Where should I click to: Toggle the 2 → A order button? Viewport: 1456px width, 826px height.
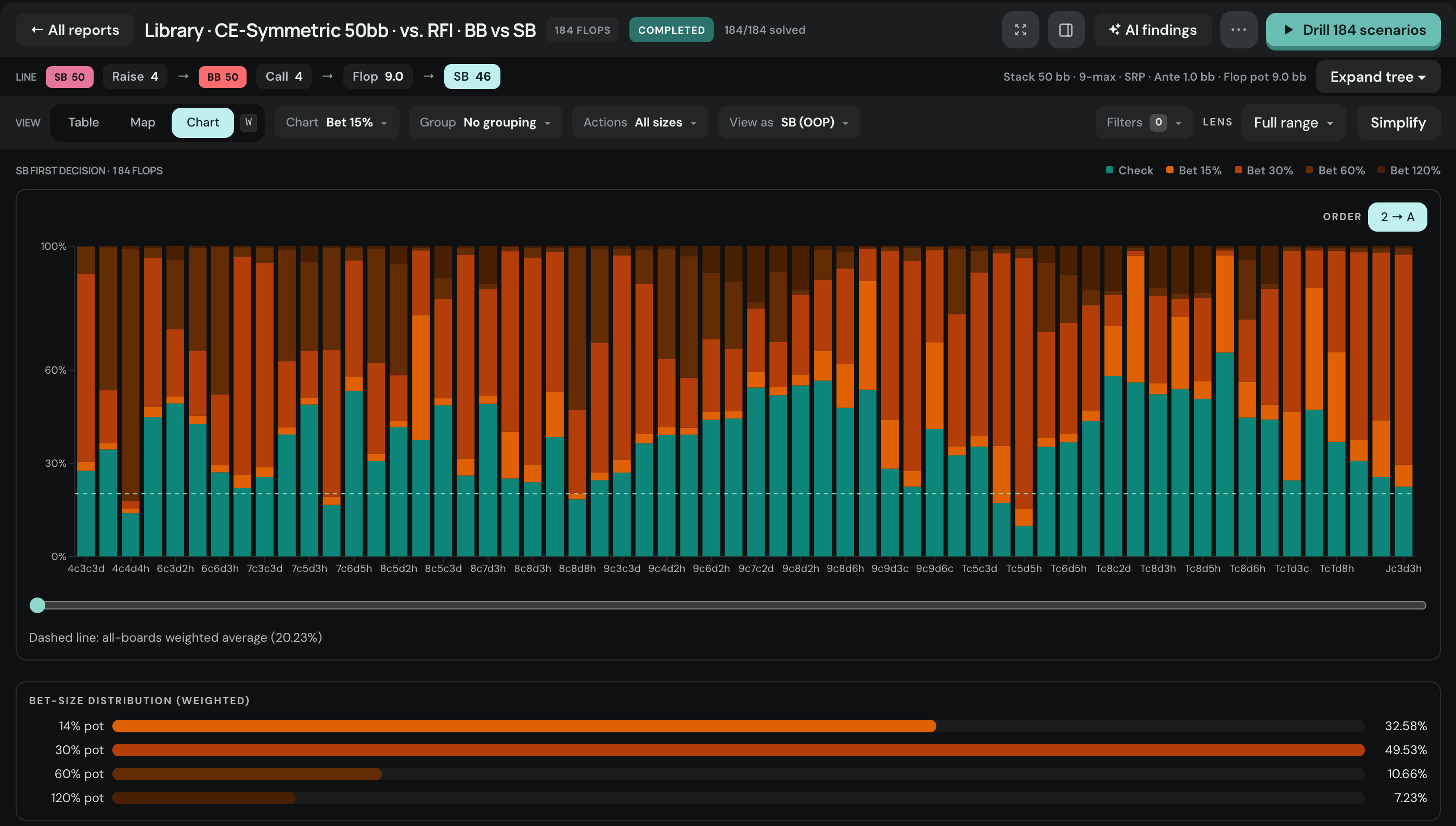tap(1397, 217)
